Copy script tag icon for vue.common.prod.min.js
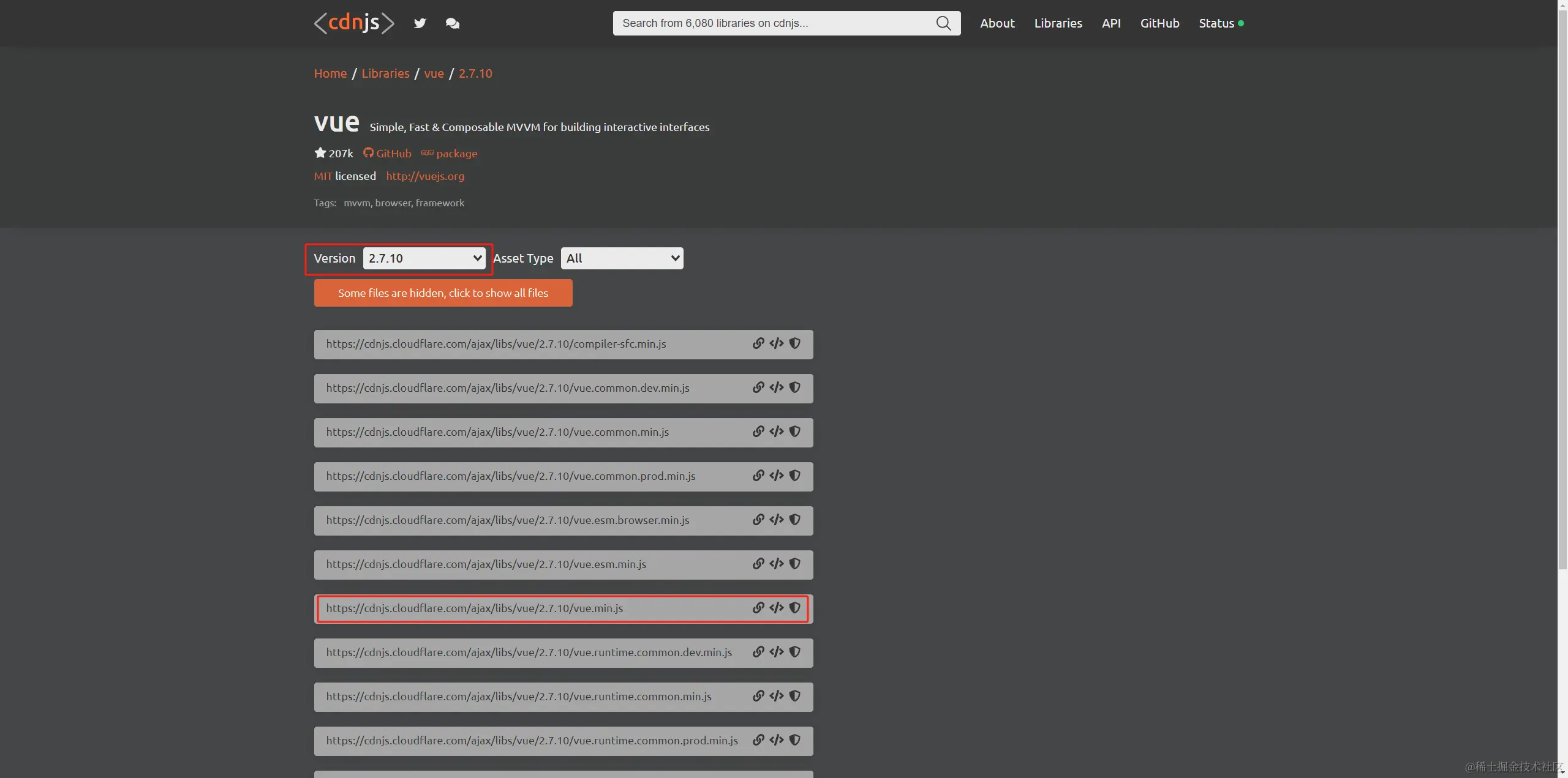This screenshot has width=1568, height=778. coord(777,476)
